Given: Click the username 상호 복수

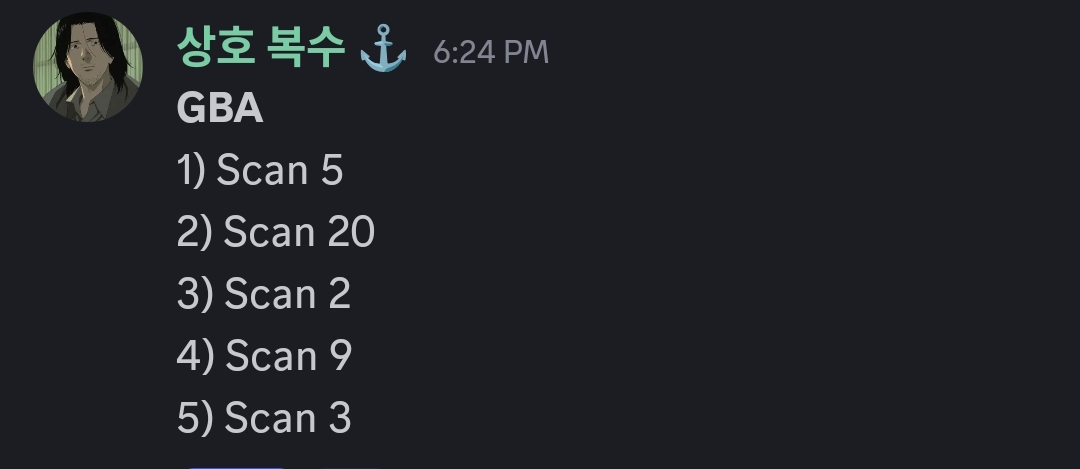Looking at the screenshot, I should [x=261, y=47].
